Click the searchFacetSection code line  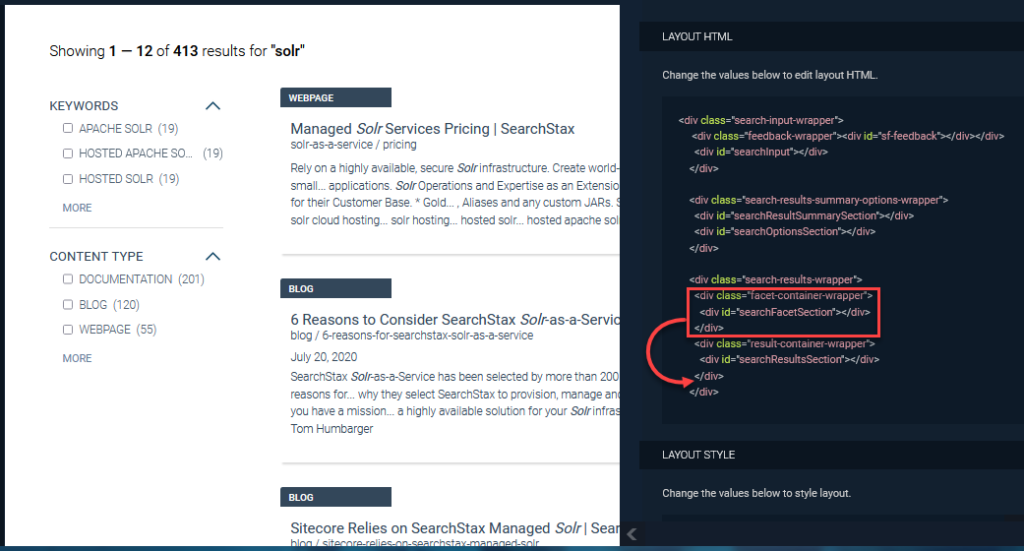coord(784,312)
